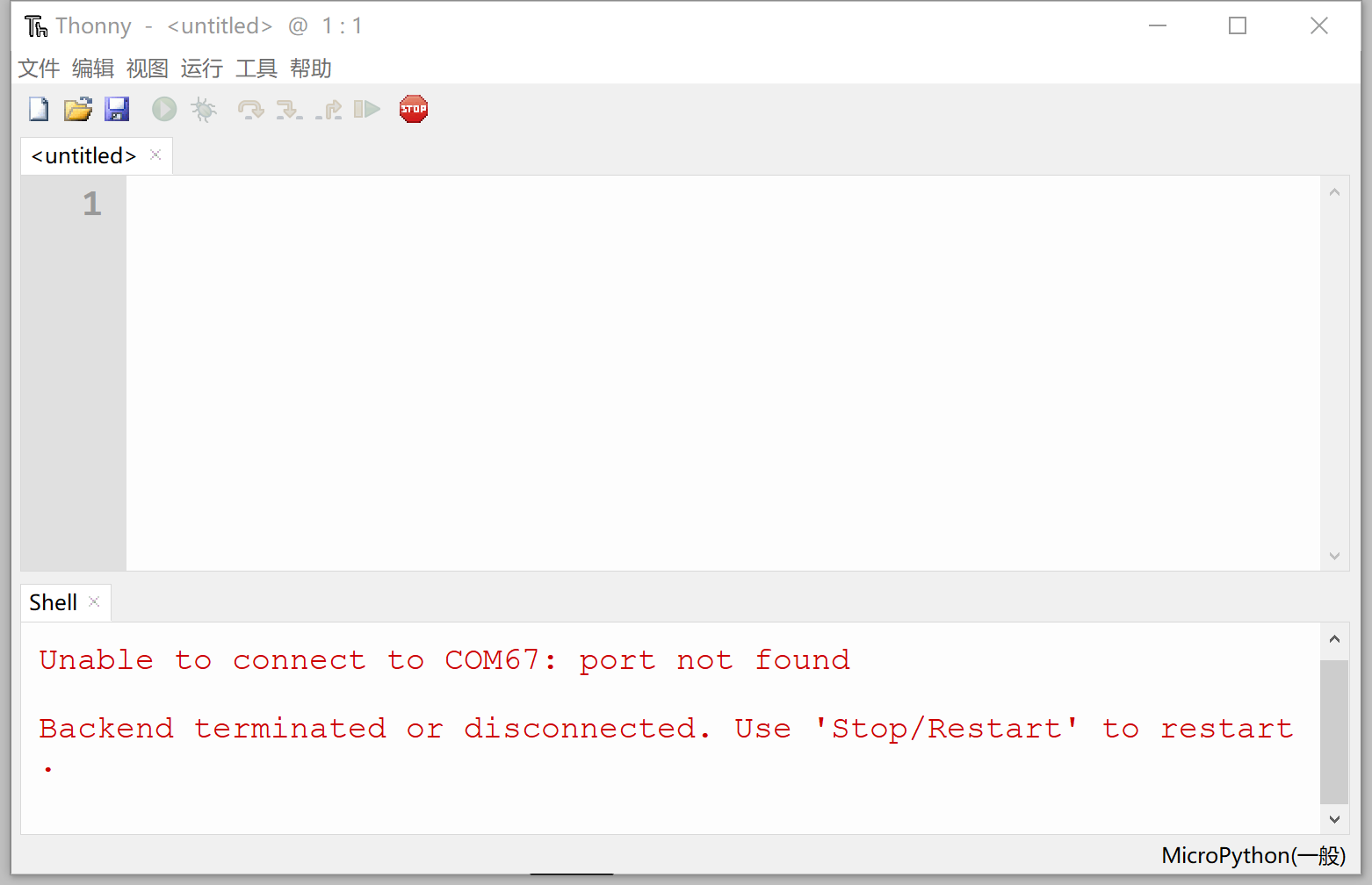Open the 文件 menu
This screenshot has width=1372, height=885.
point(39,68)
